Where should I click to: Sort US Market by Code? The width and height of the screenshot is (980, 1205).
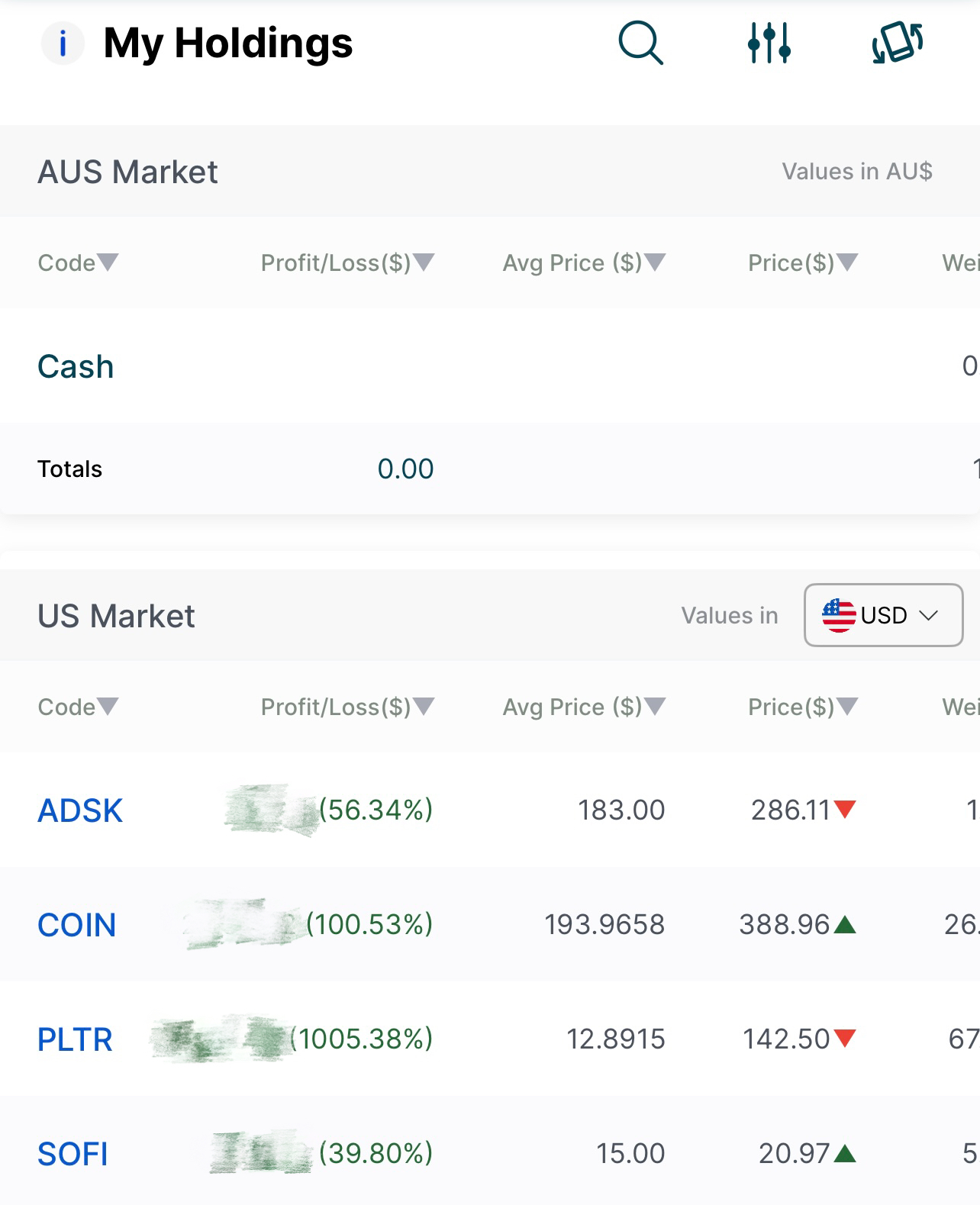78,707
